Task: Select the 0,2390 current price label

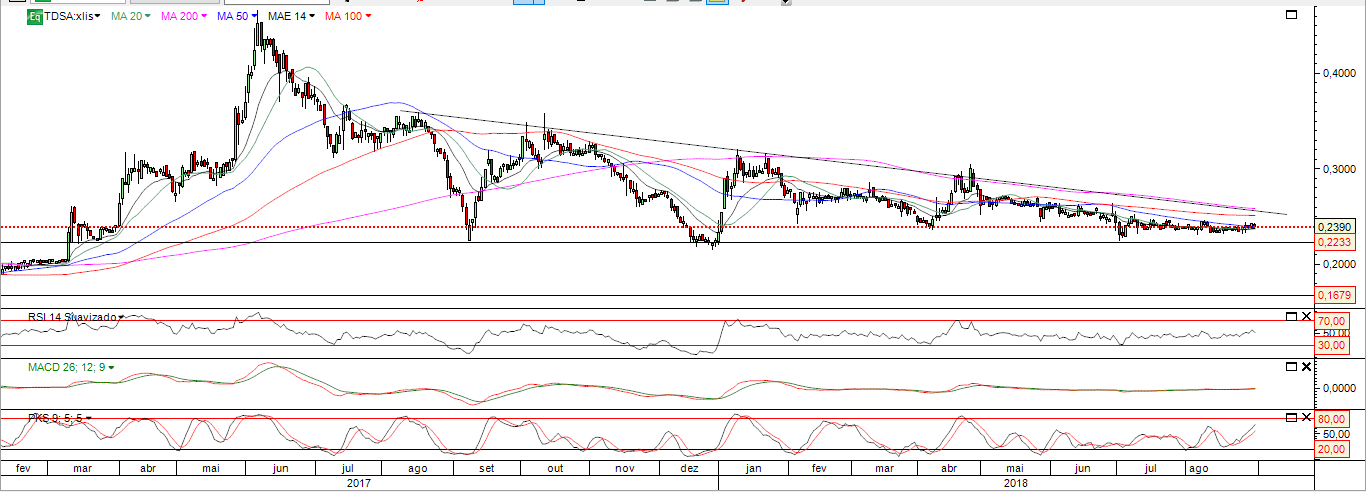Action: pos(1335,227)
